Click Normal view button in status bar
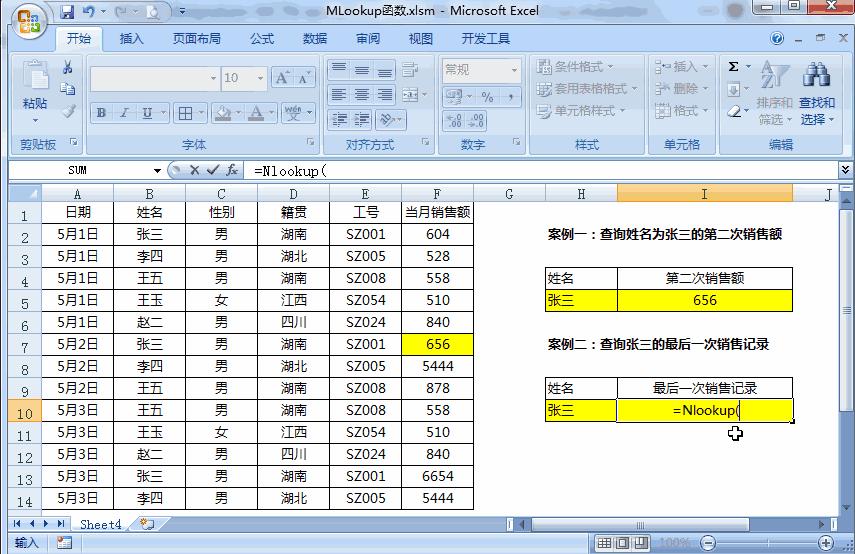This screenshot has width=855, height=554. pos(604,543)
